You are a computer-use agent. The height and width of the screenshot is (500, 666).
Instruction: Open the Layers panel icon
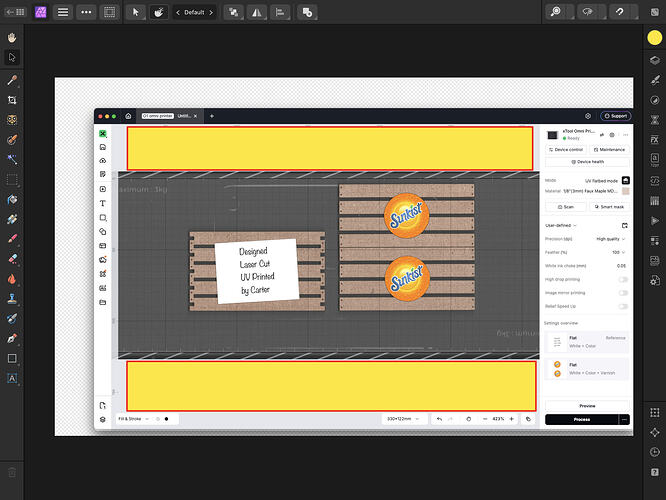(655, 60)
